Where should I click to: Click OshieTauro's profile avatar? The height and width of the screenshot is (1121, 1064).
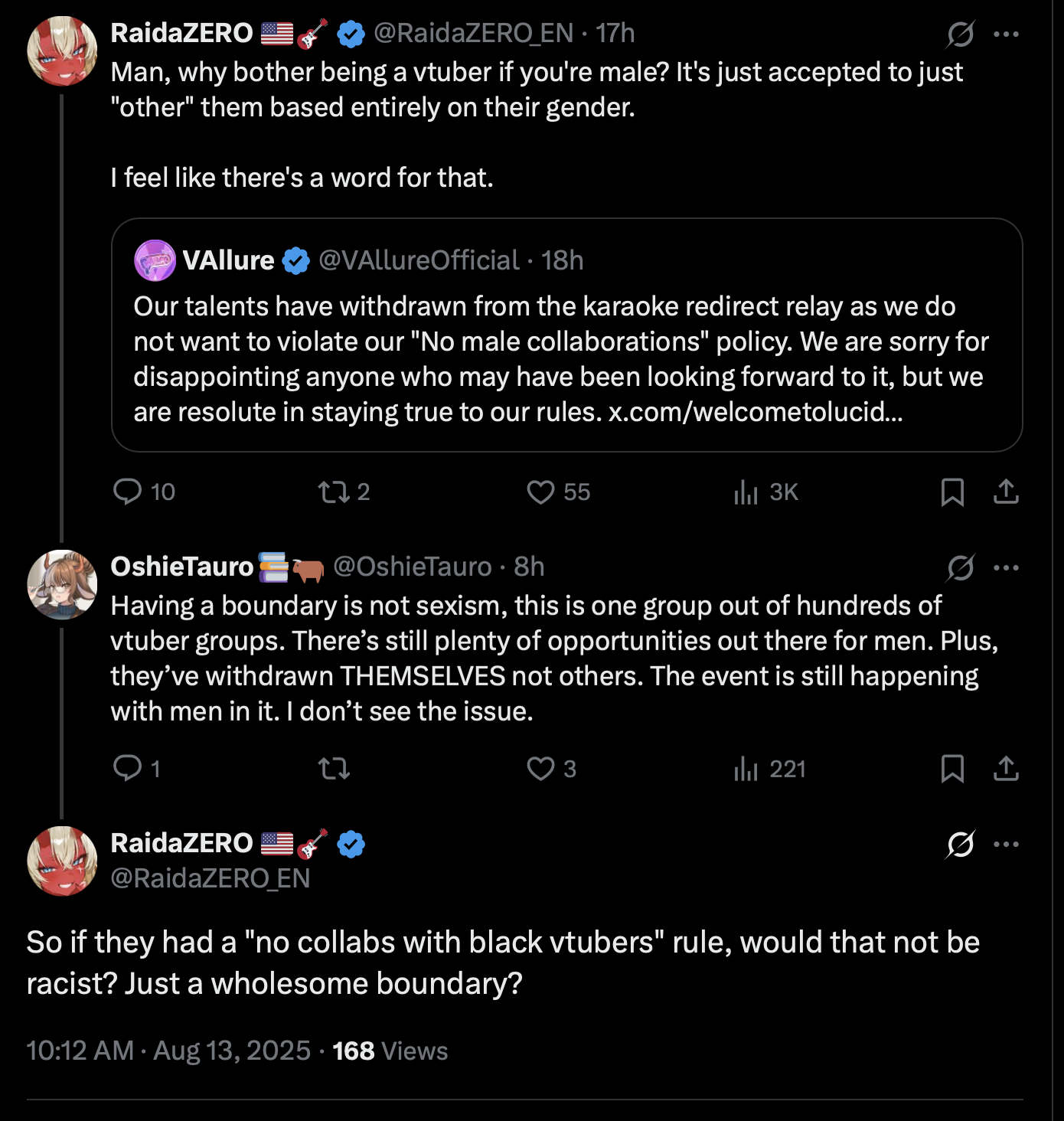pyautogui.click(x=62, y=584)
